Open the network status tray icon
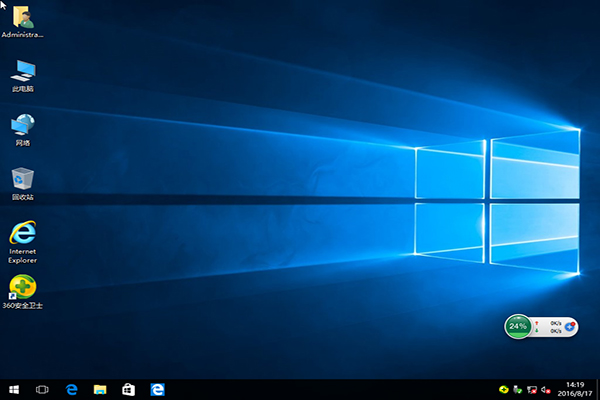 point(532,388)
